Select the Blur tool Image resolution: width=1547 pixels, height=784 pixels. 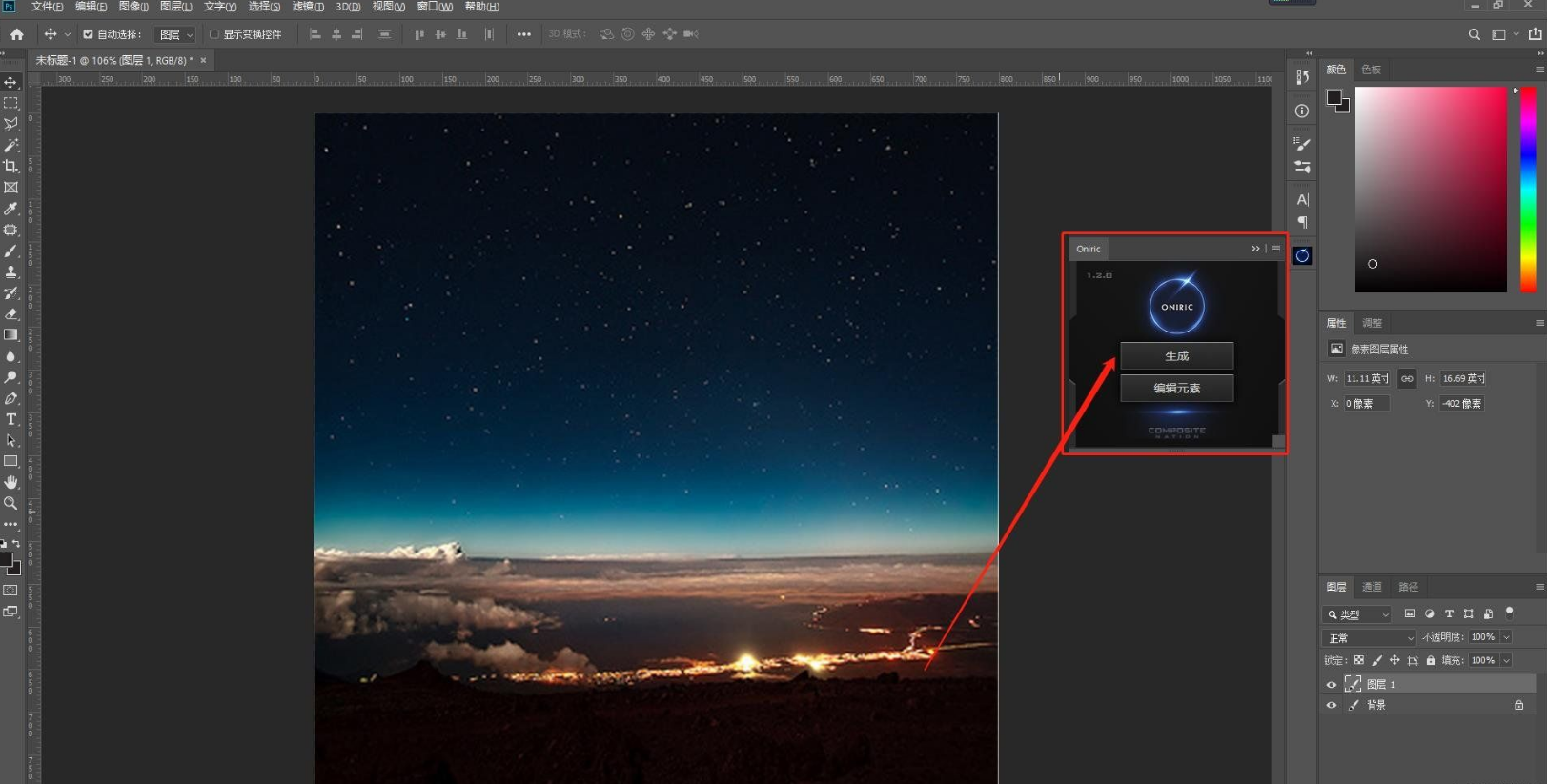pos(10,355)
